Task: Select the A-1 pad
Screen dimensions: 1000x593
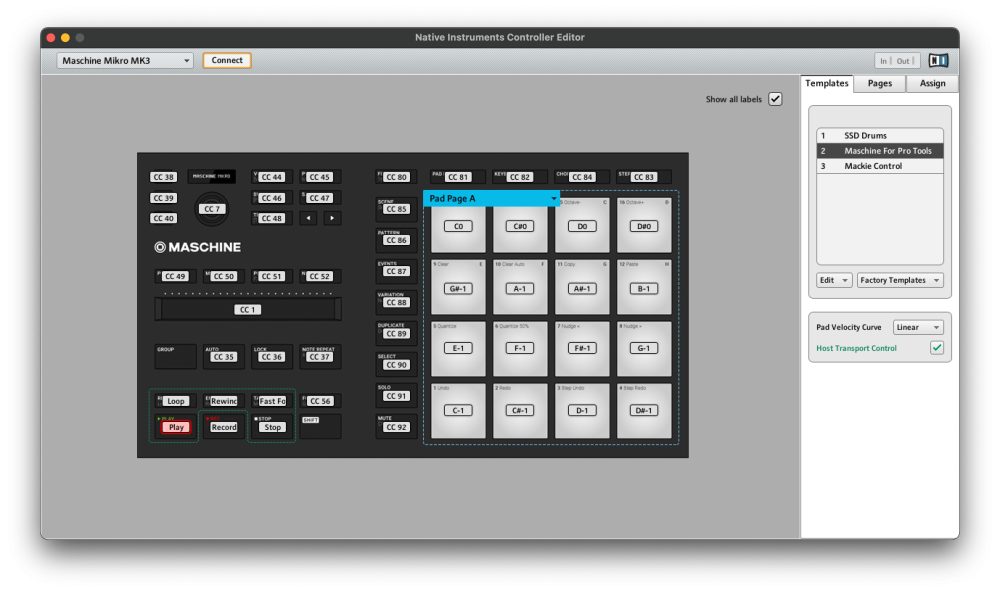Action: [x=520, y=288]
